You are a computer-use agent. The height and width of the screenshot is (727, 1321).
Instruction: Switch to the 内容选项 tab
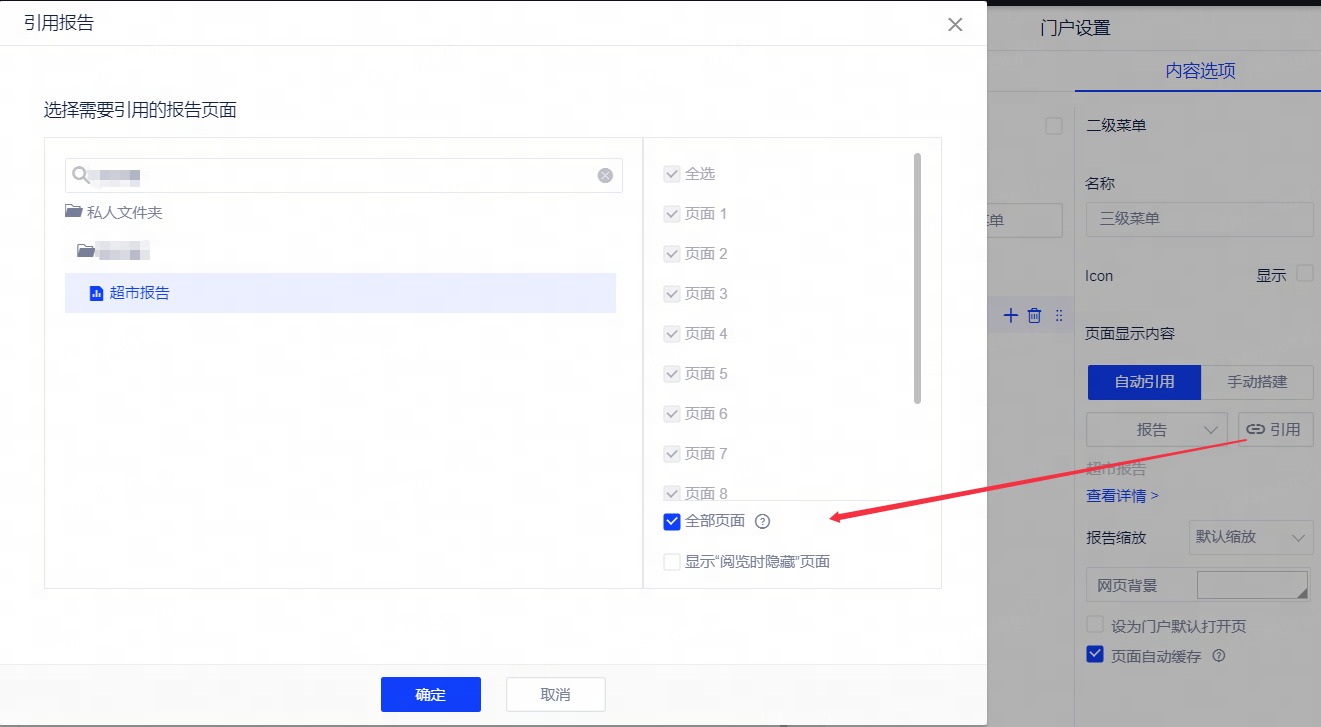tap(1200, 71)
